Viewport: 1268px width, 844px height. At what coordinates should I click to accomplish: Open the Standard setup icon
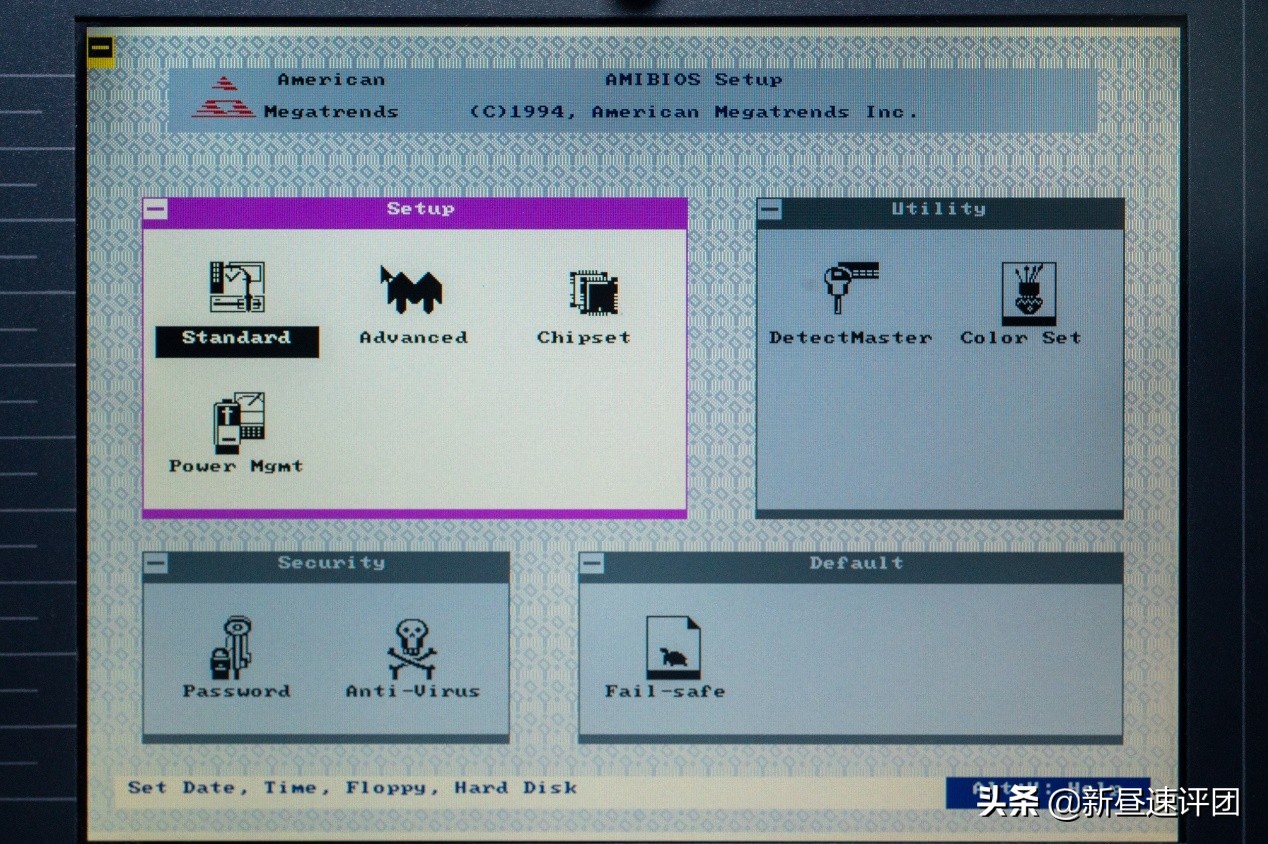tap(237, 287)
